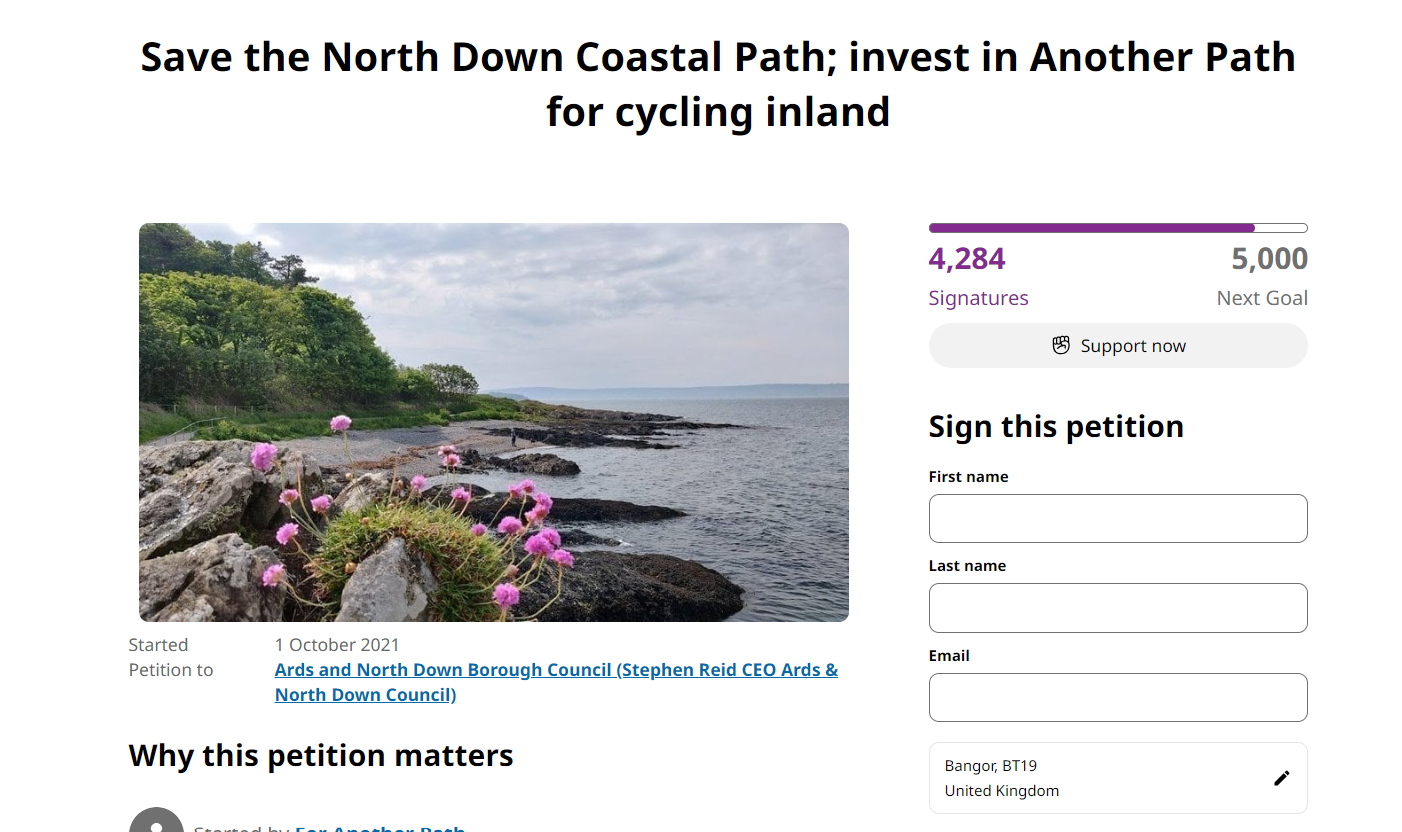The height and width of the screenshot is (832, 1402).
Task: Open the Ards and North Down Borough Council link
Action: (556, 682)
